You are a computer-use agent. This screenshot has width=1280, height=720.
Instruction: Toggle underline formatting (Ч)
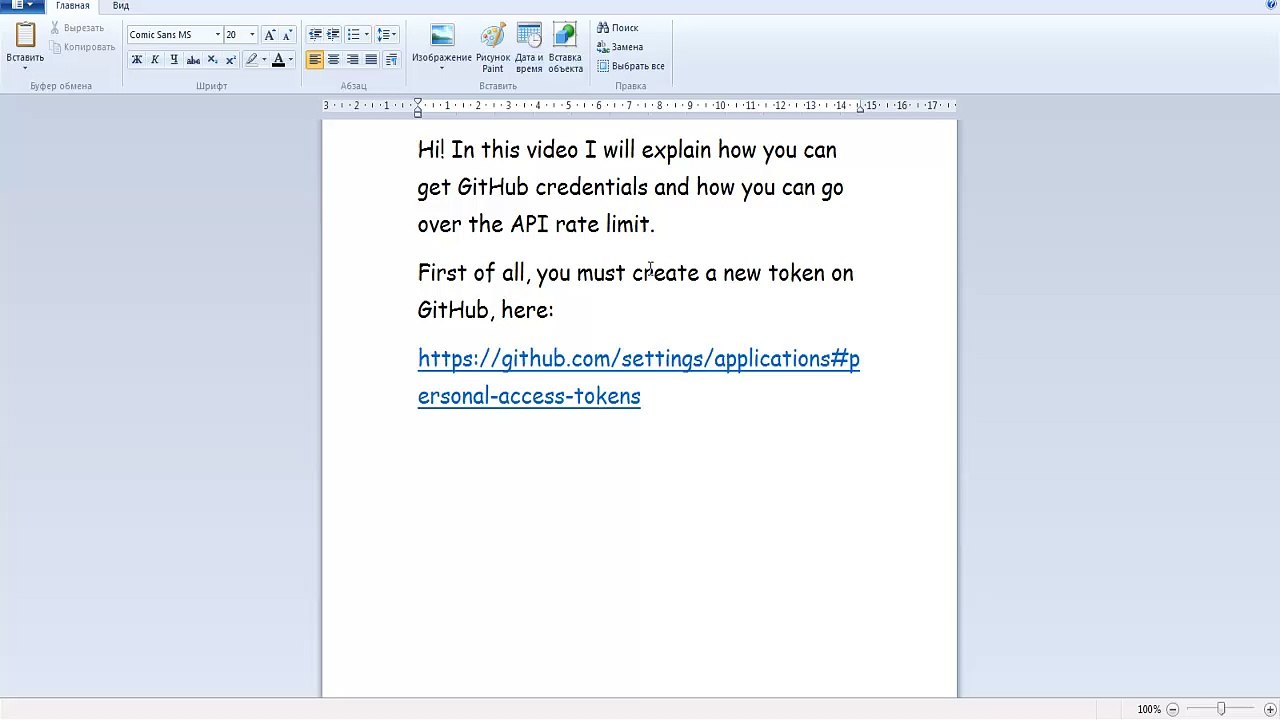pyautogui.click(x=174, y=60)
